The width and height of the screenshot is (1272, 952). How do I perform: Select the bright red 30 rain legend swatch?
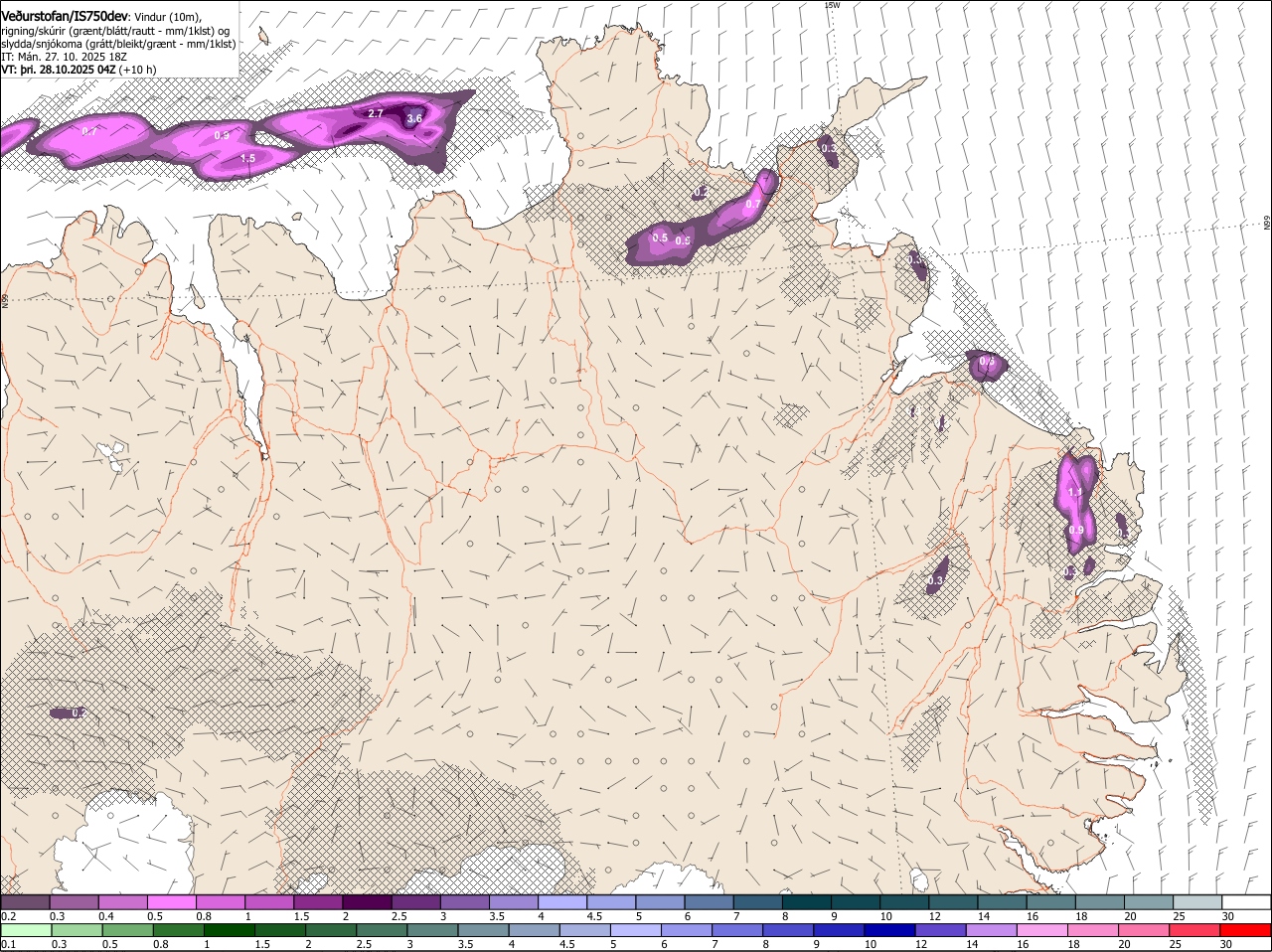click(x=1245, y=930)
